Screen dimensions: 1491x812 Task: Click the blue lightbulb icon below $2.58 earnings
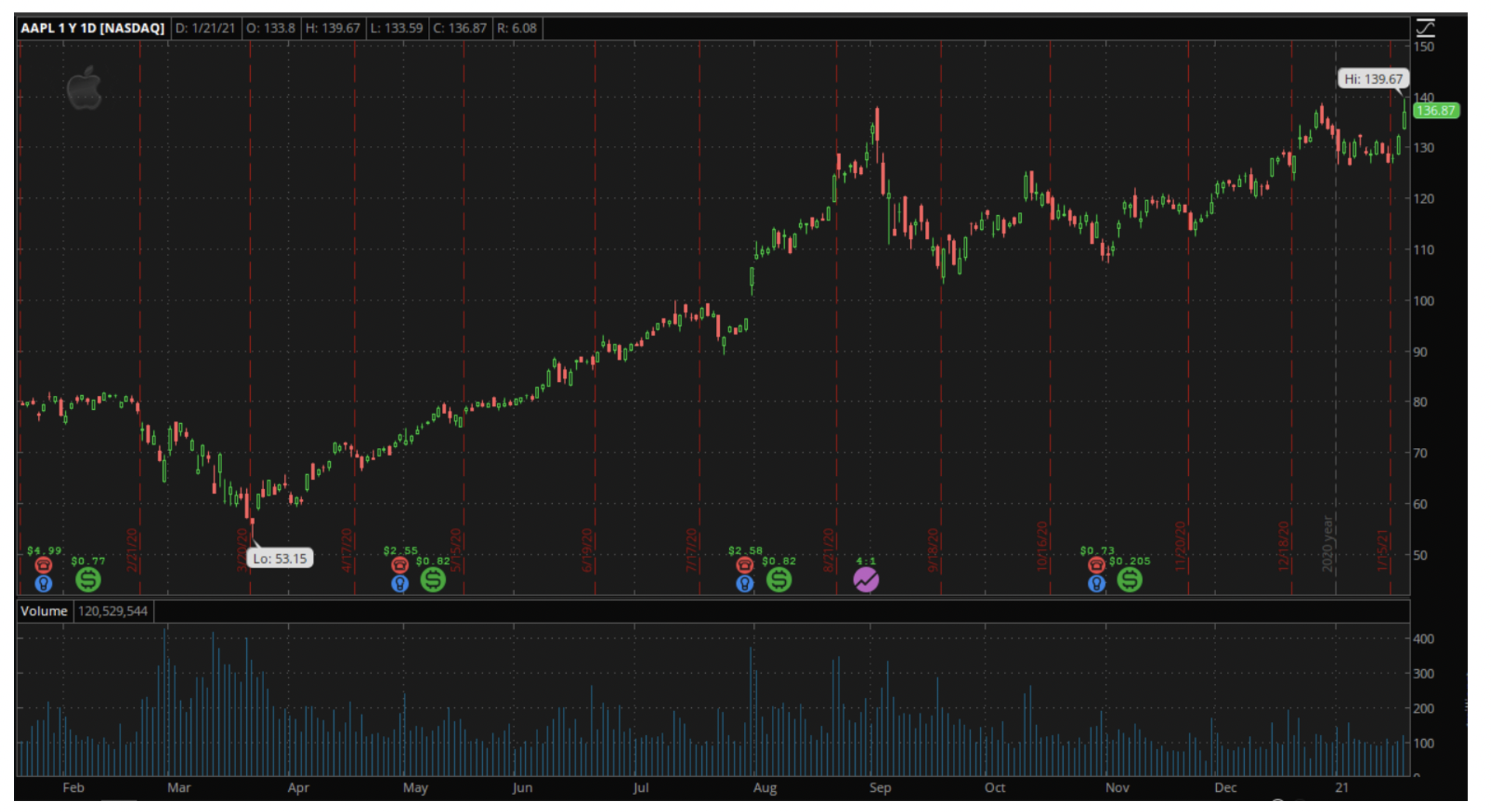pos(745,583)
